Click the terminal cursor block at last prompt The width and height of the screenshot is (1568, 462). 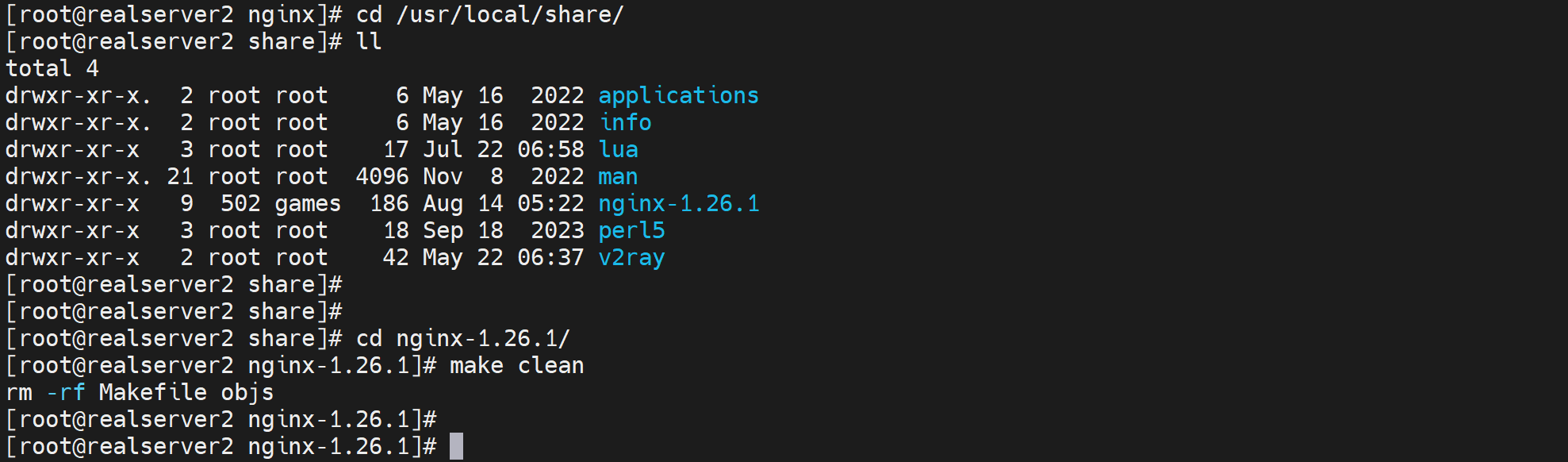pos(456,446)
